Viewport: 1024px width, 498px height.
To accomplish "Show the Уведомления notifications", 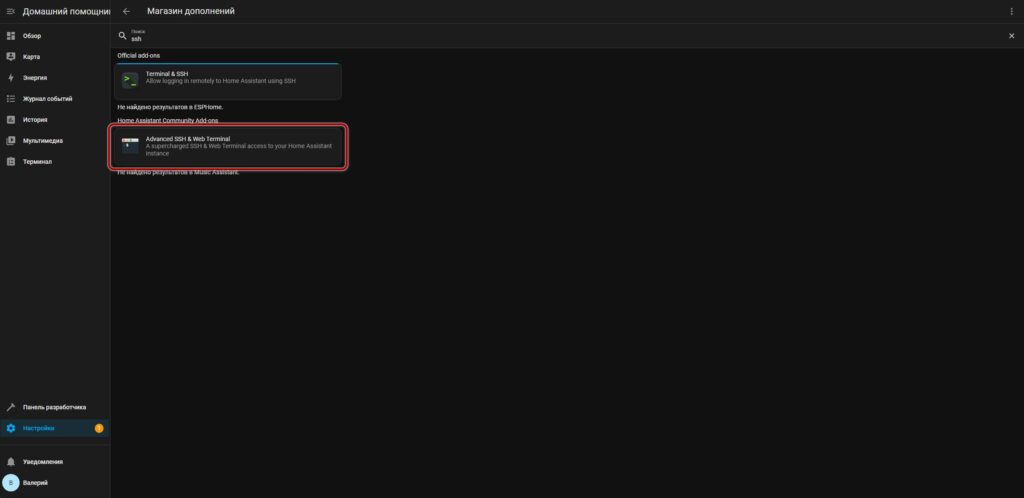I will coord(43,462).
